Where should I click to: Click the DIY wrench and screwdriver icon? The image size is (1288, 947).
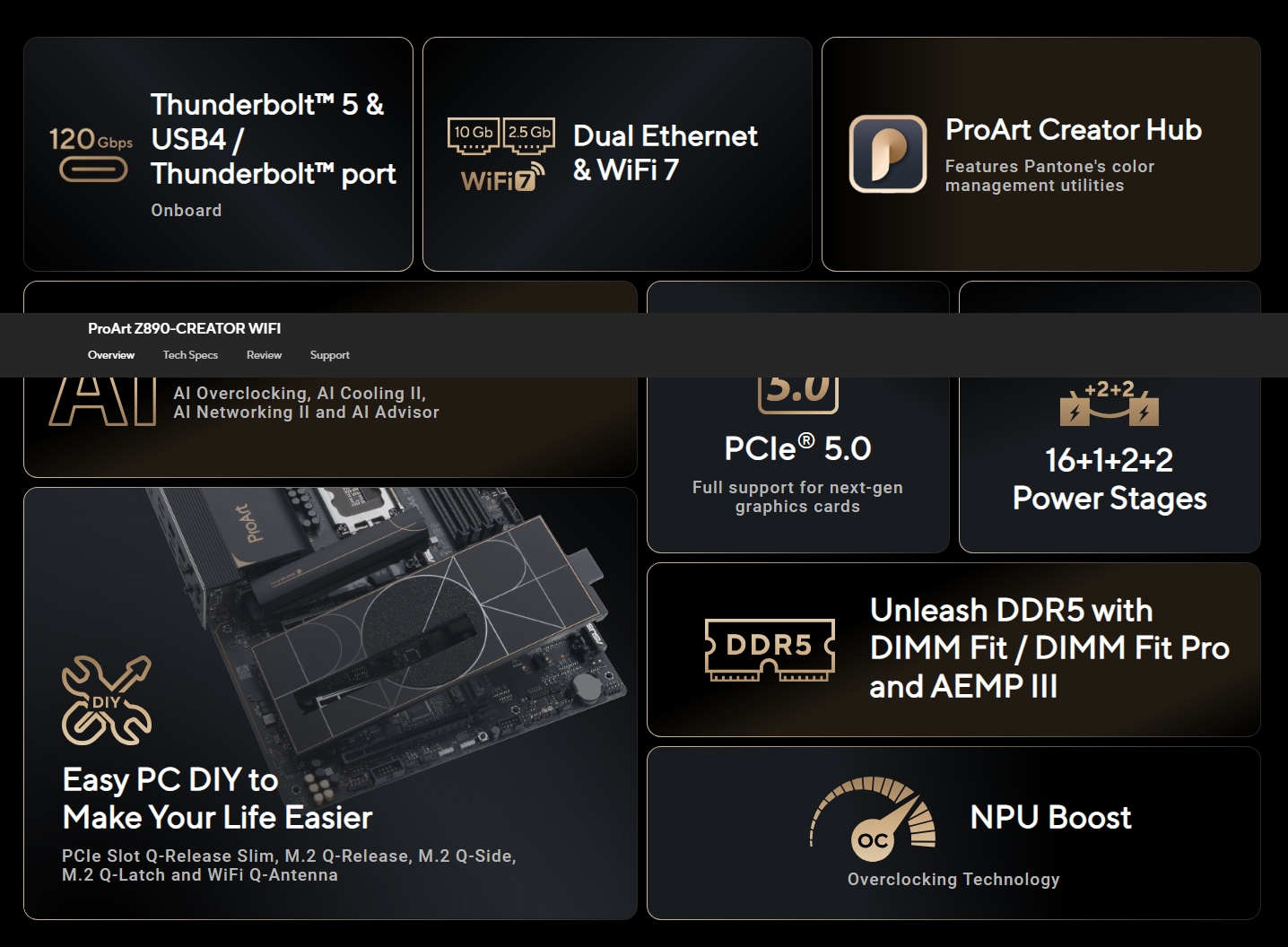point(106,700)
